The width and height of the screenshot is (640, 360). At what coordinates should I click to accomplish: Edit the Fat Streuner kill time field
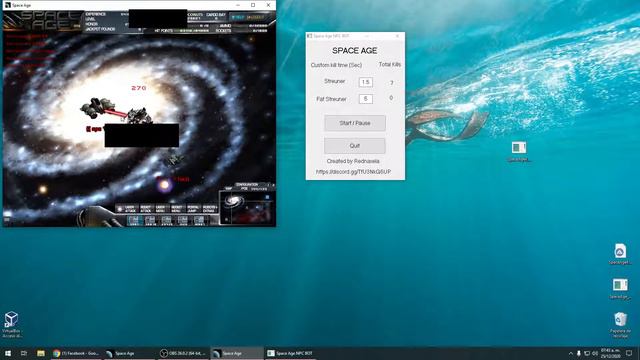tap(366, 99)
